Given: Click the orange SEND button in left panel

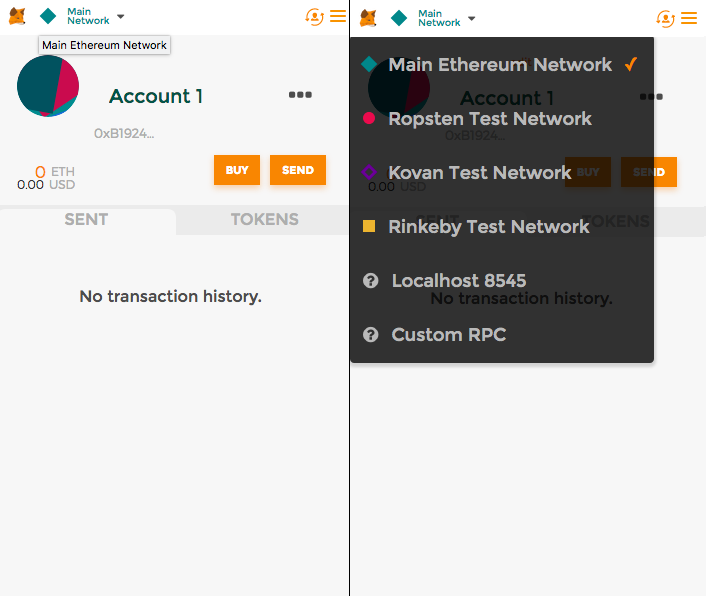Looking at the screenshot, I should tap(298, 170).
